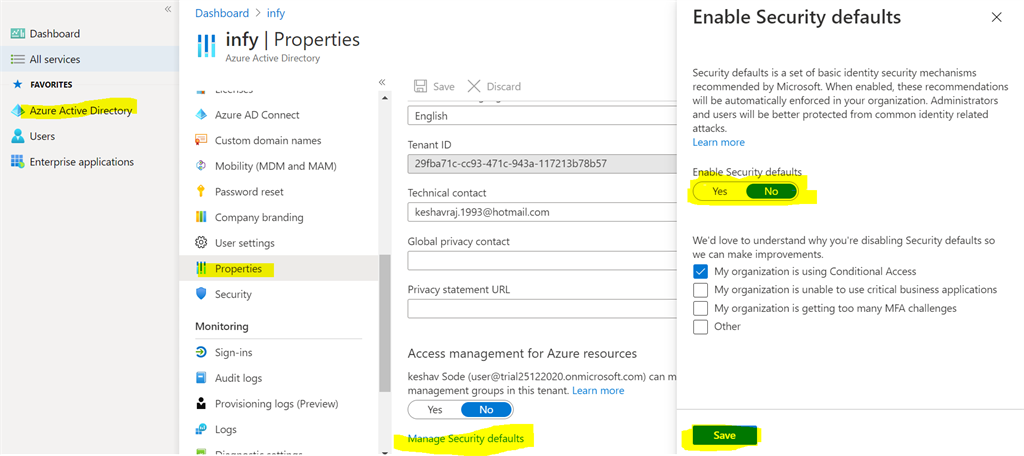Image resolution: width=1024 pixels, height=456 pixels.
Task: Click the Azure Active Directory pyramid icon
Action: point(18,110)
